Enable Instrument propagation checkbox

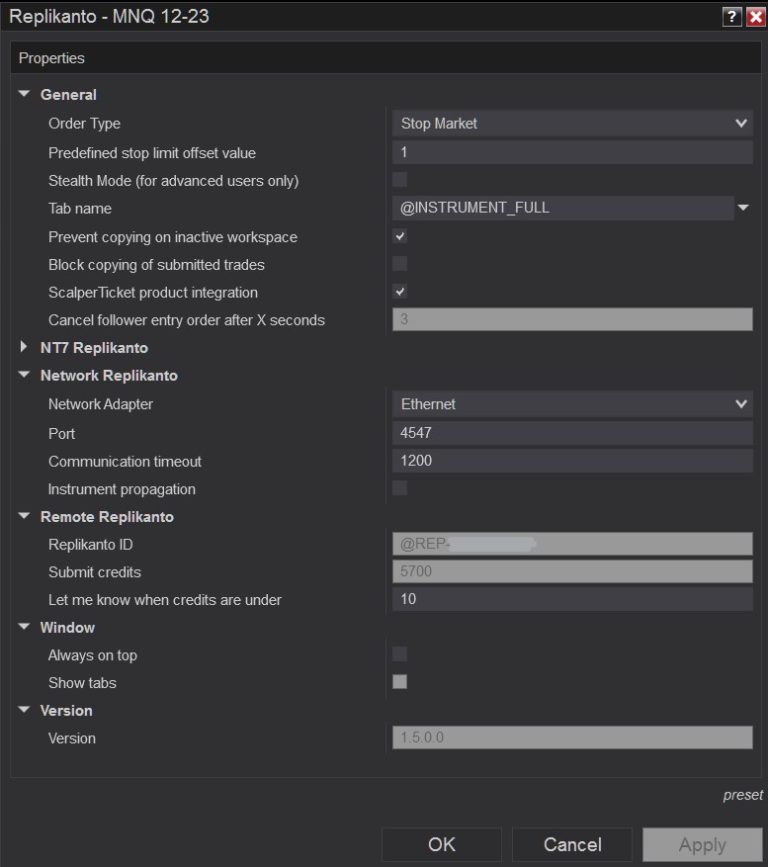pyautogui.click(x=400, y=489)
